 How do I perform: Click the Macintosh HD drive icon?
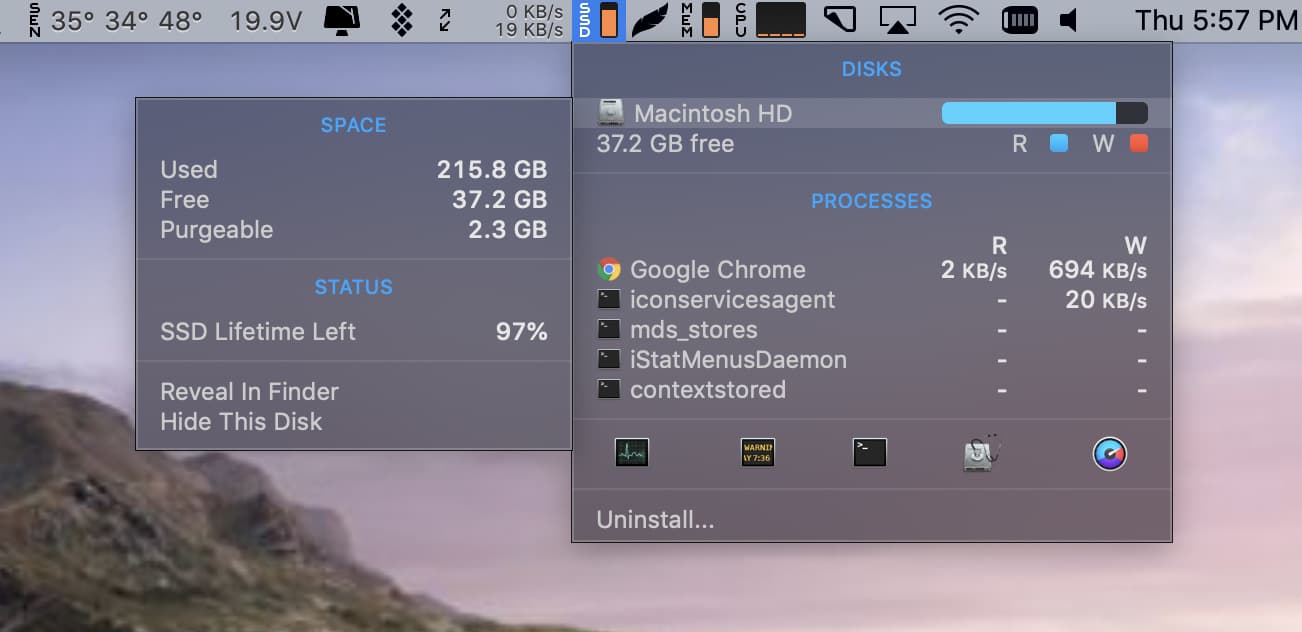point(610,113)
